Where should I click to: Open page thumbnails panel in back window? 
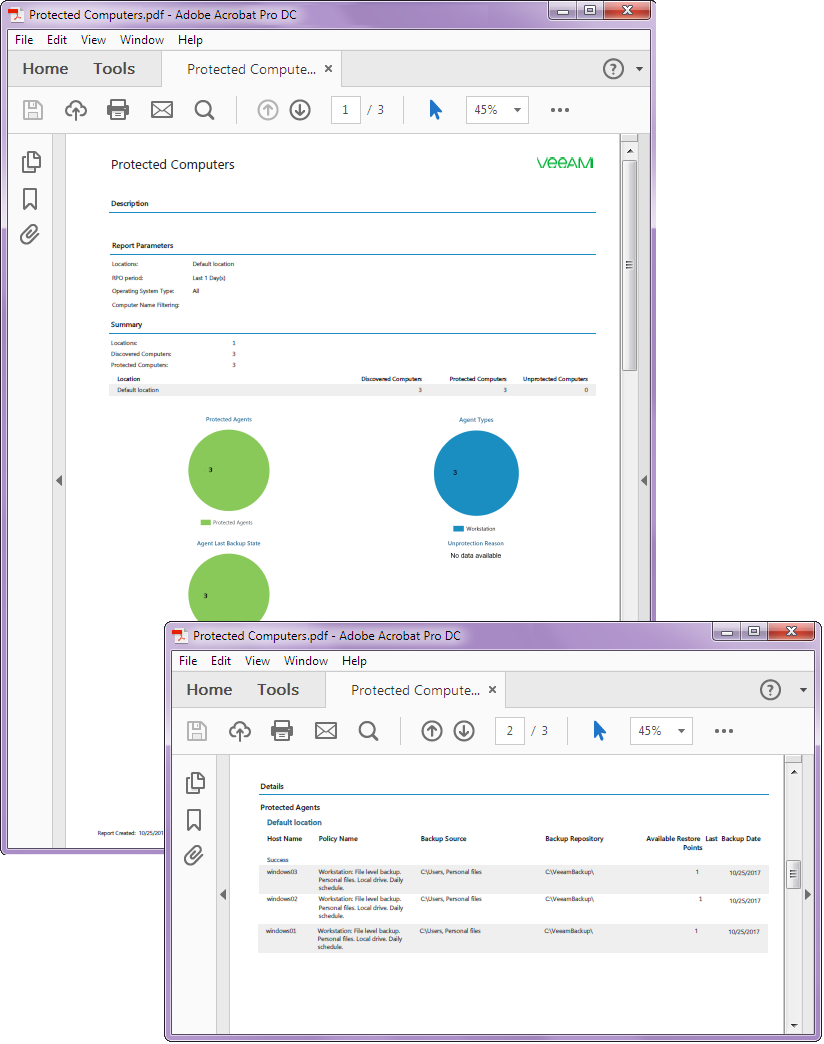pyautogui.click(x=31, y=162)
